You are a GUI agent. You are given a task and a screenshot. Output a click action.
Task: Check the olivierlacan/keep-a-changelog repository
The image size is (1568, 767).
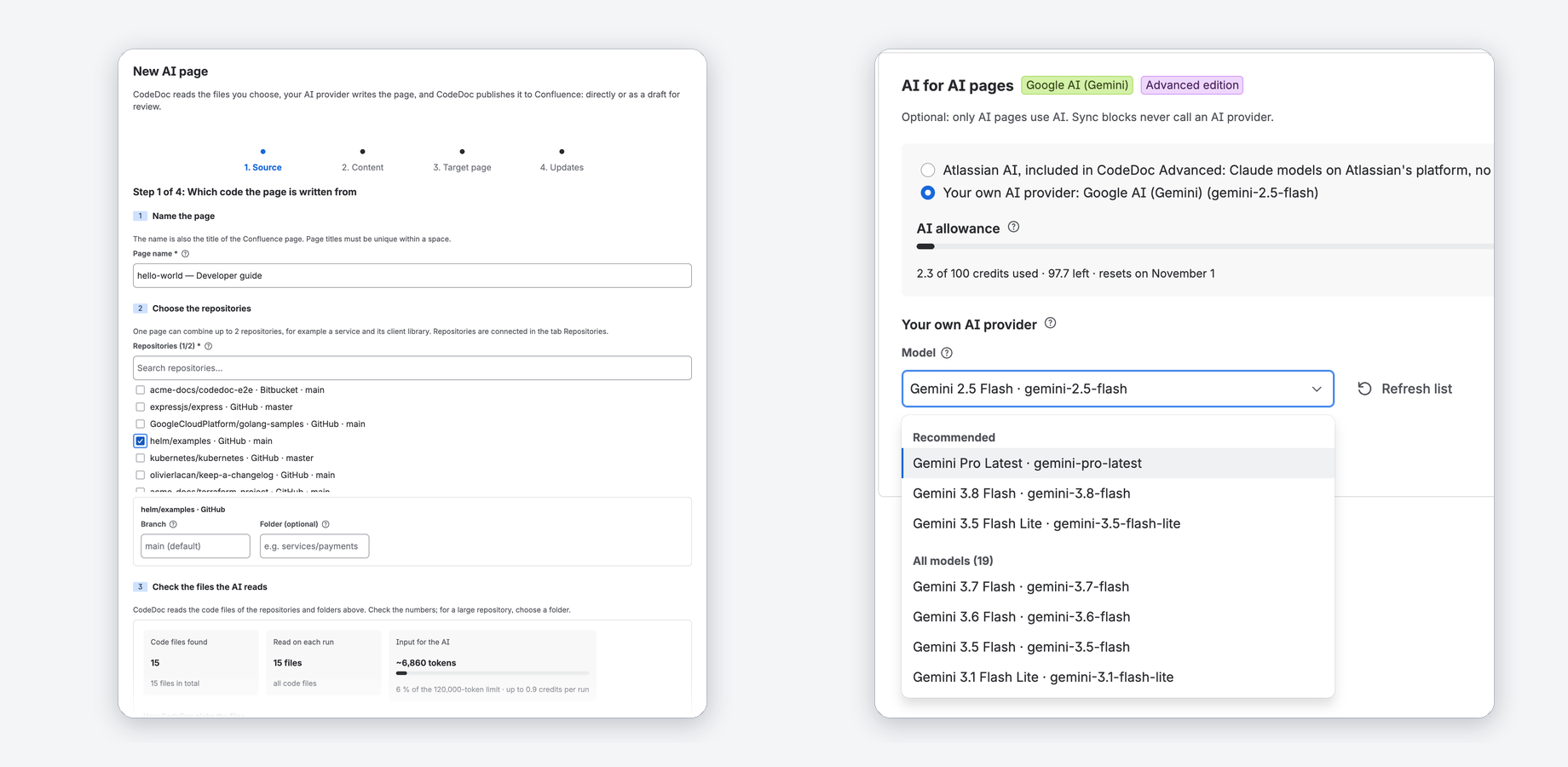pyautogui.click(x=141, y=476)
